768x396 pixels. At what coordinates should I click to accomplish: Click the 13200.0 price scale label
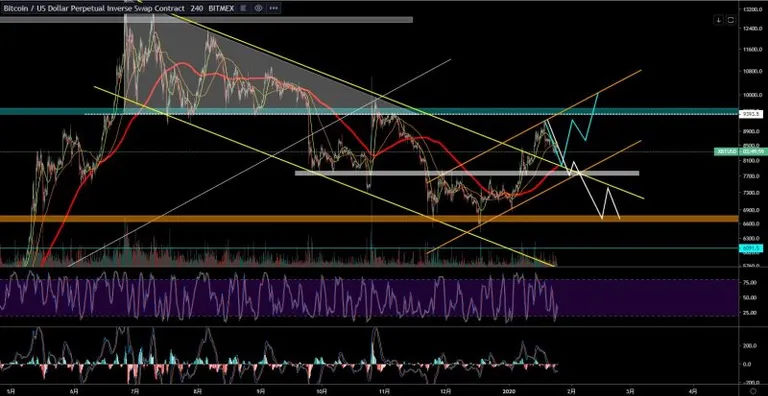(x=752, y=10)
